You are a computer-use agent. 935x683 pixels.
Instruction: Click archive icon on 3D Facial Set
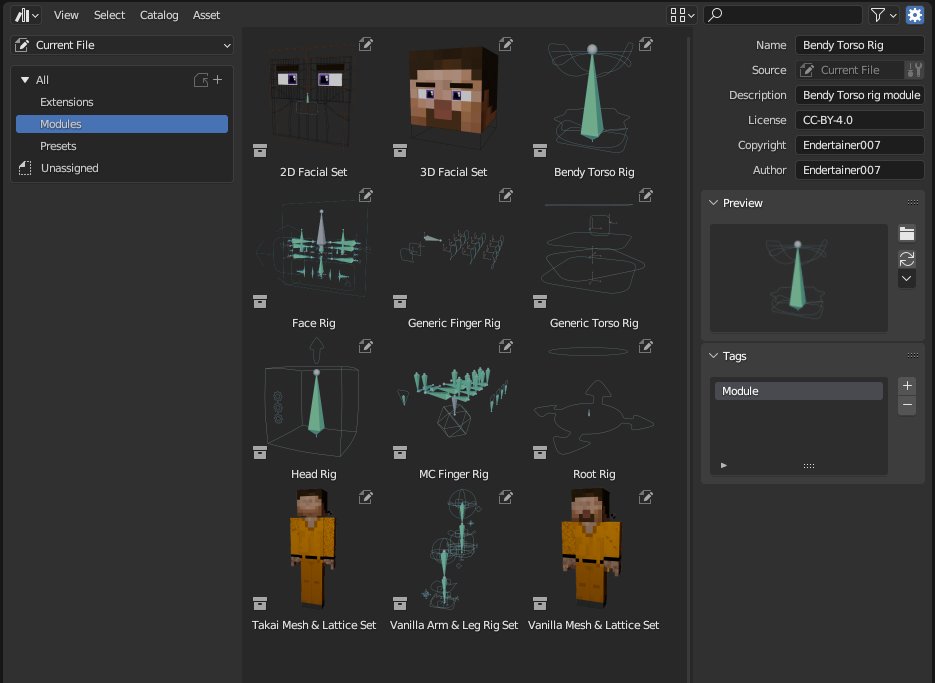[400, 150]
